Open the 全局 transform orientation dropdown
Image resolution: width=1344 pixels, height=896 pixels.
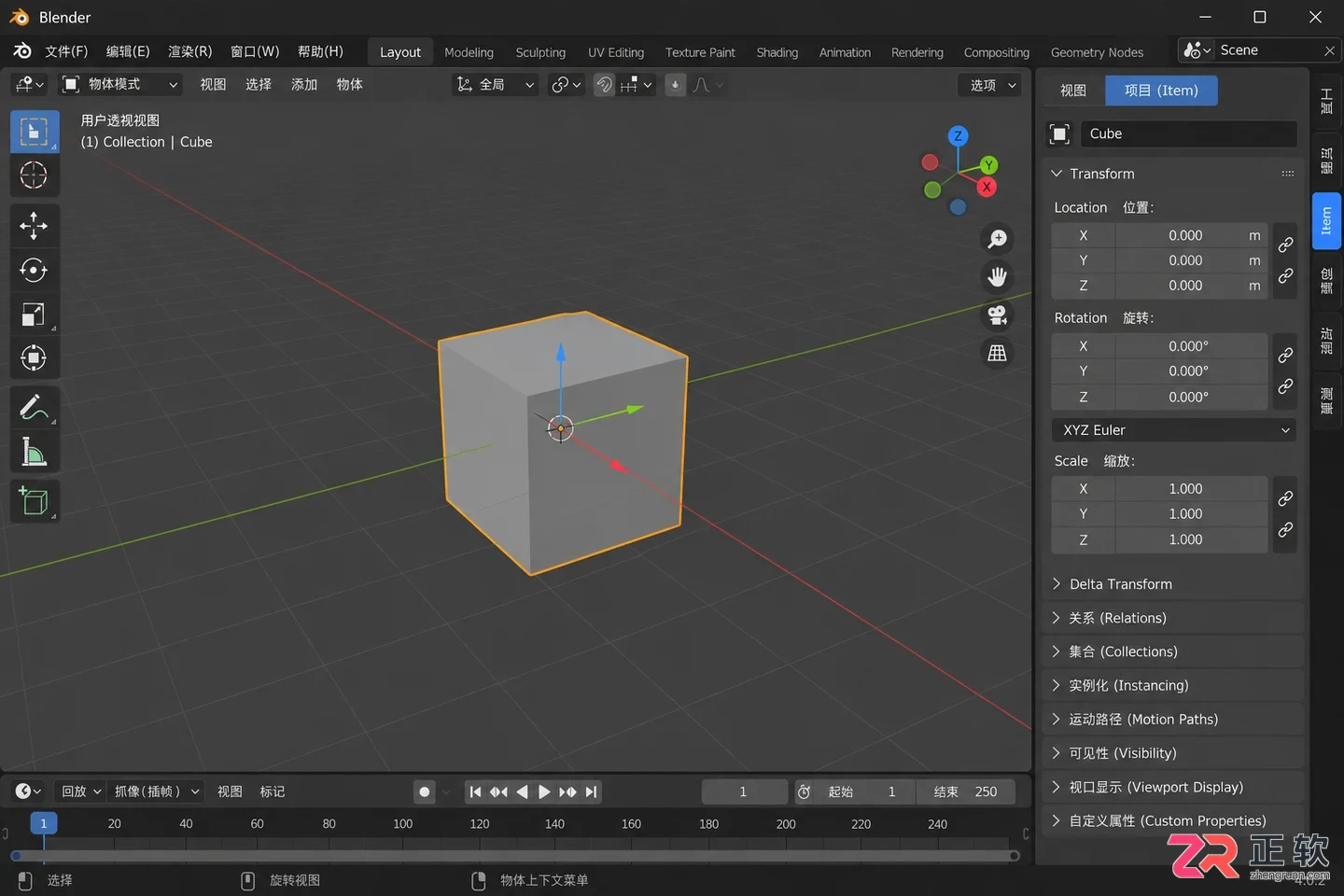(496, 85)
